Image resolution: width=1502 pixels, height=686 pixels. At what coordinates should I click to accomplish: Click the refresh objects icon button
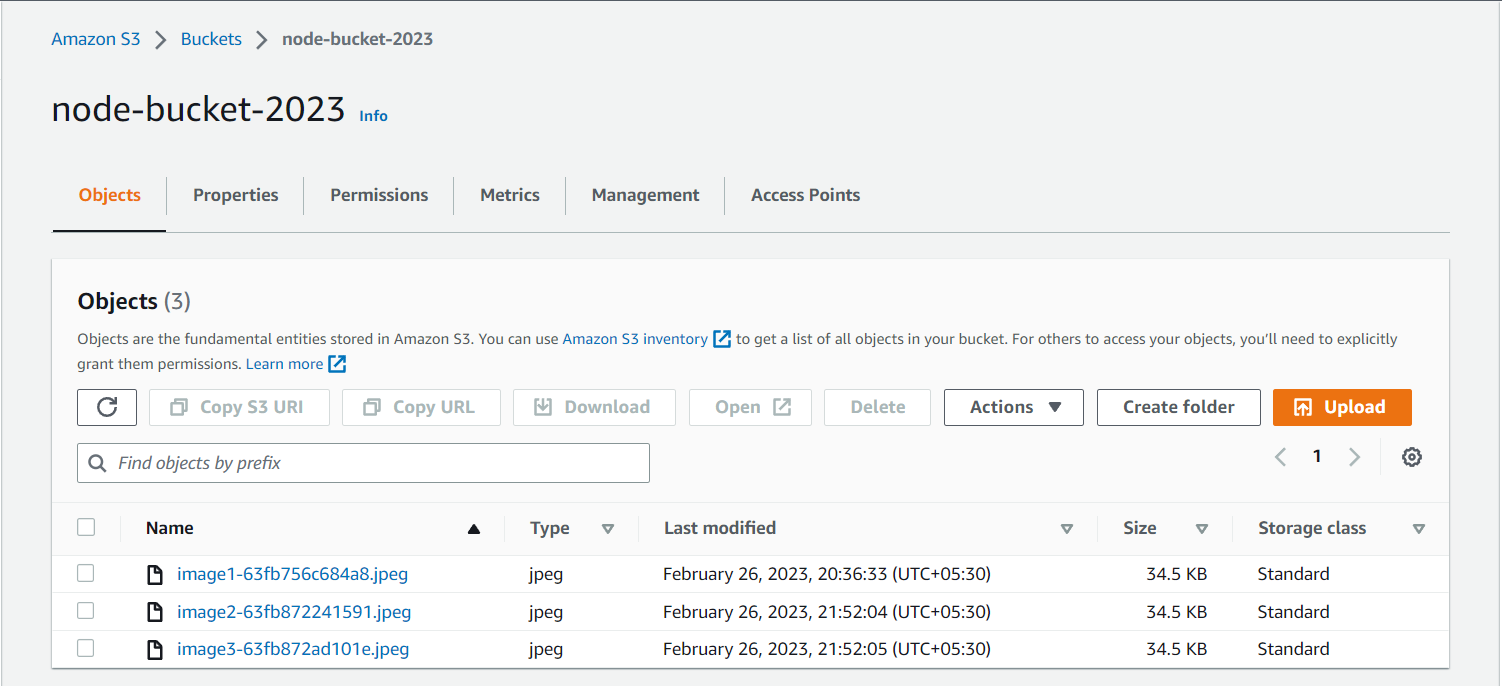(107, 407)
